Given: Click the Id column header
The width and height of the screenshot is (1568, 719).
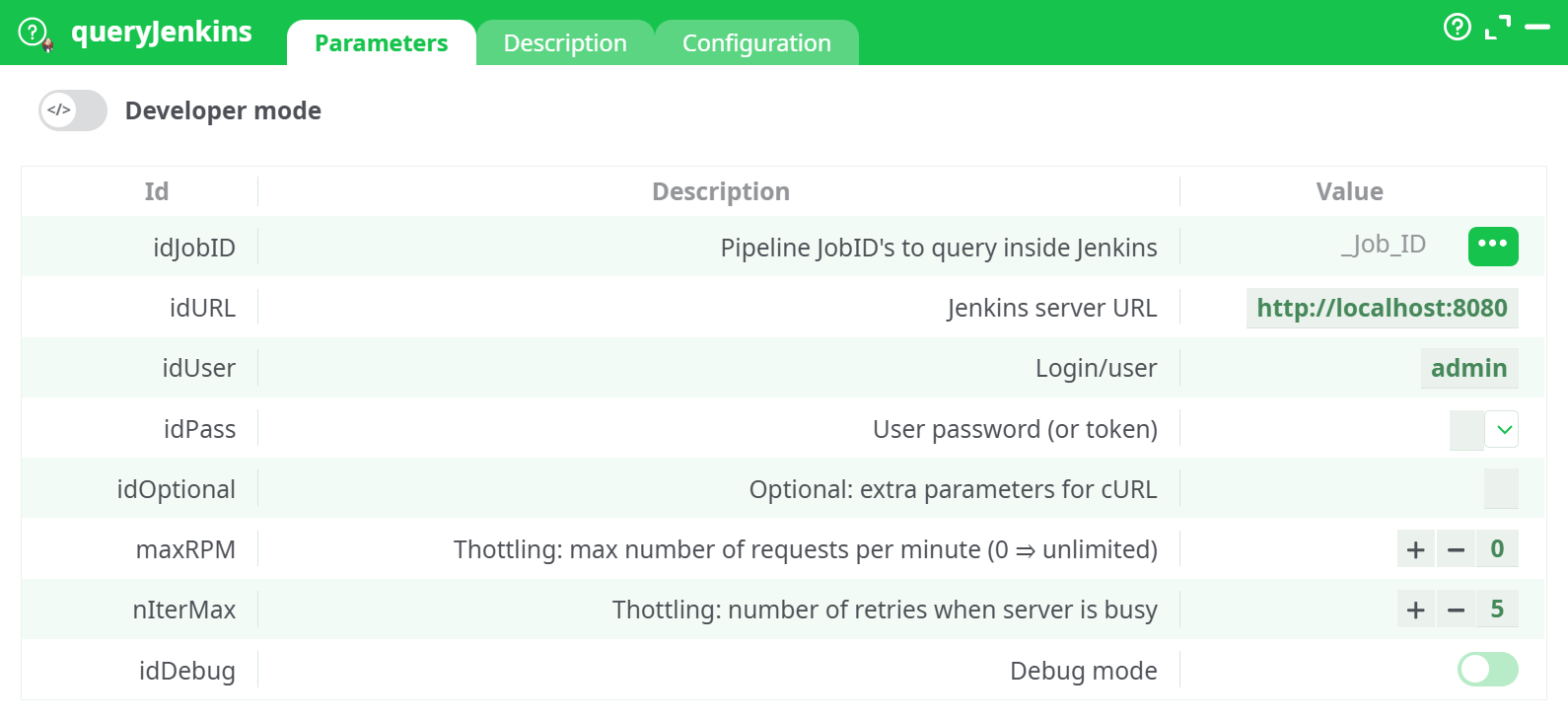Looking at the screenshot, I should tap(157, 191).
